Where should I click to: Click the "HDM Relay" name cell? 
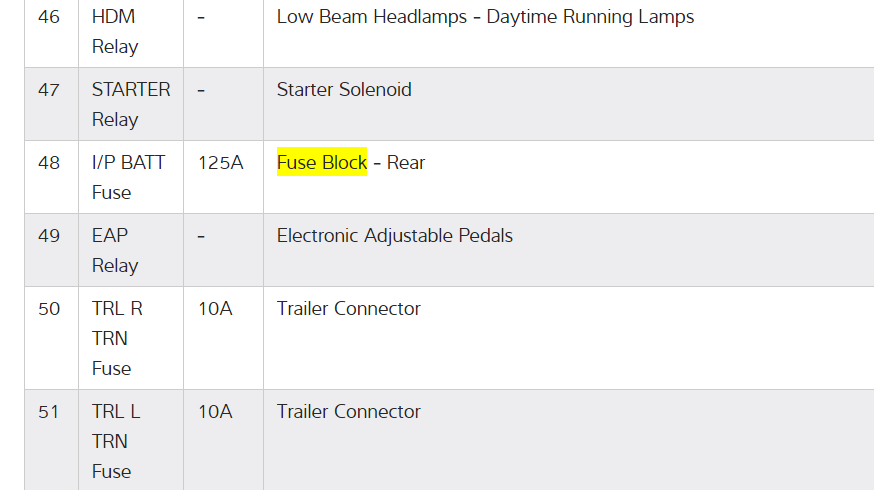pyautogui.click(x=115, y=31)
